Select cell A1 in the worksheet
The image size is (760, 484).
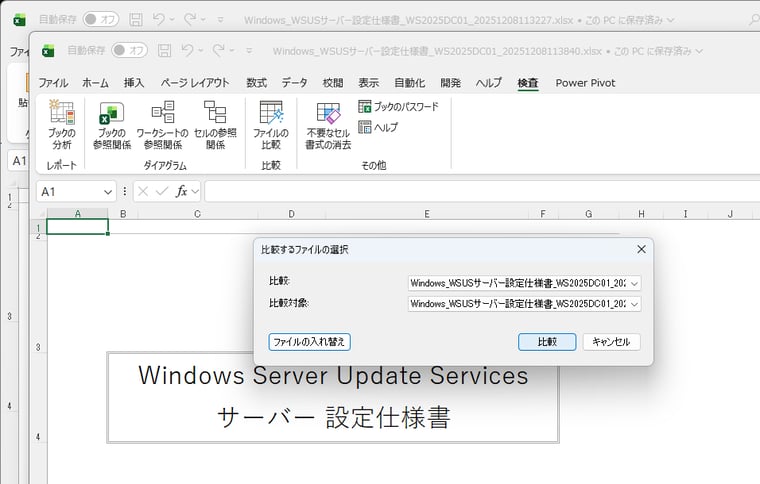(x=78, y=226)
